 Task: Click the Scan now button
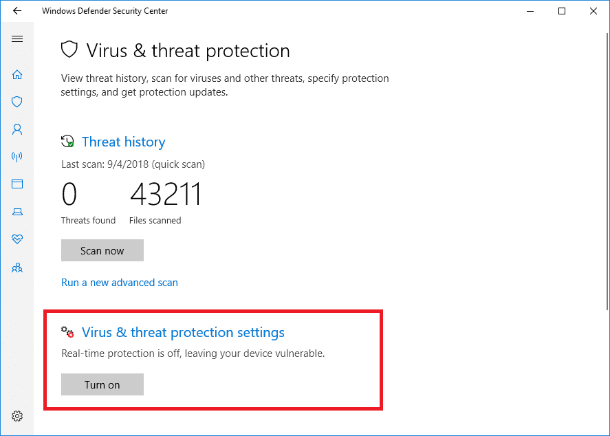pyautogui.click(x=102, y=250)
